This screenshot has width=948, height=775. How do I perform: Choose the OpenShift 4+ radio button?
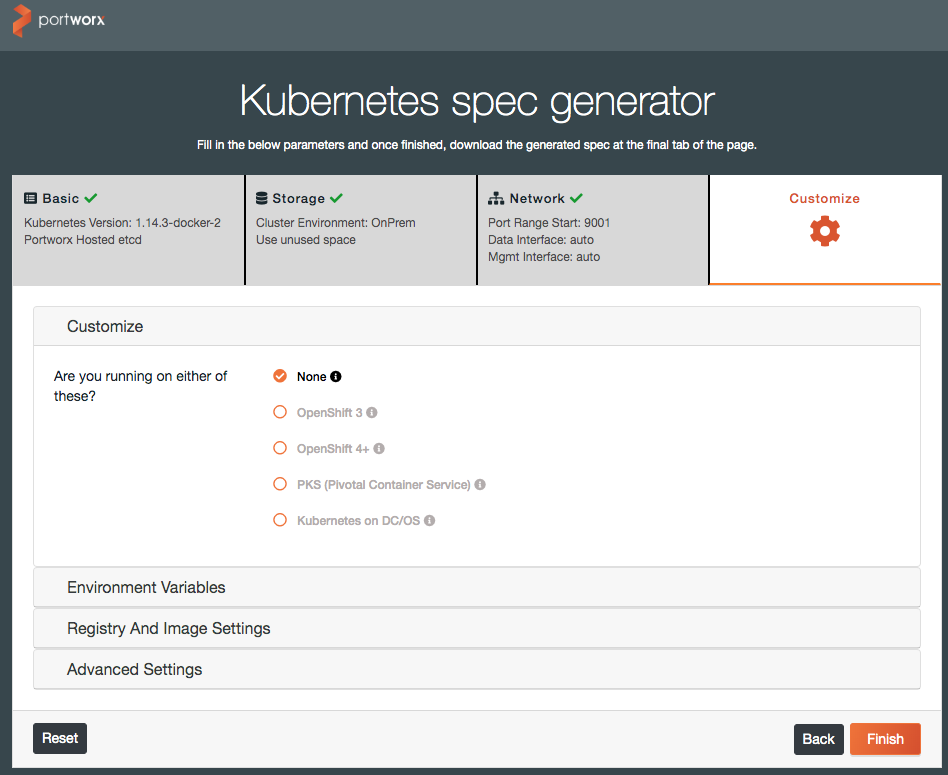click(x=280, y=448)
